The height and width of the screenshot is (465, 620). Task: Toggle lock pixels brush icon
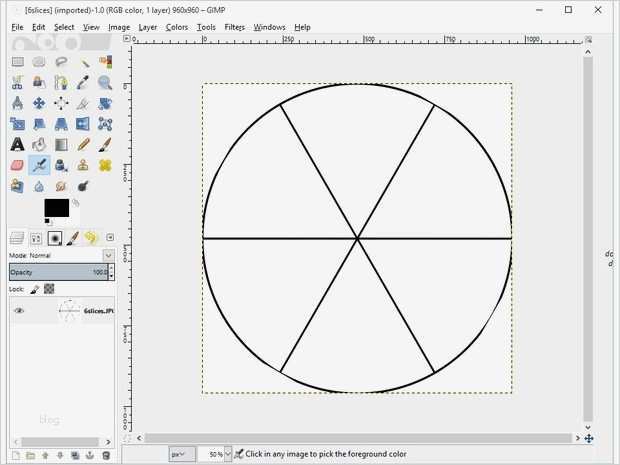(x=34, y=289)
